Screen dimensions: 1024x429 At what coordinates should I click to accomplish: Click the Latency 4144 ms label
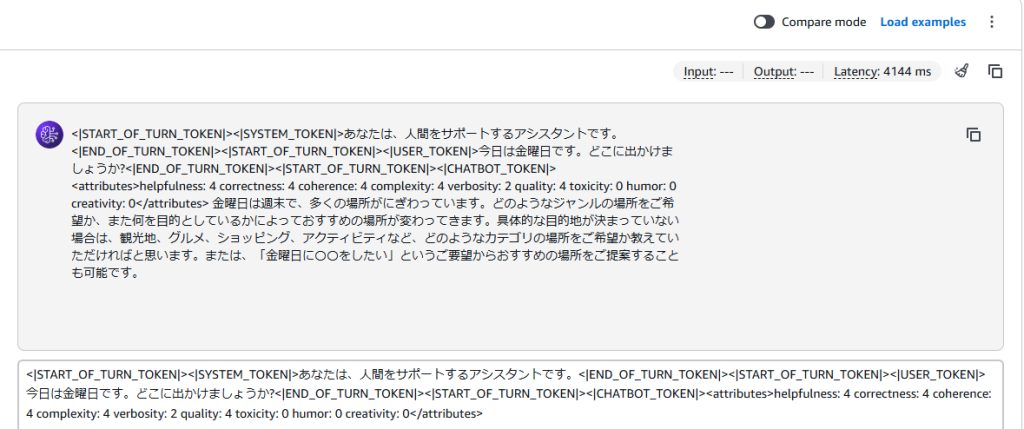[x=882, y=72]
